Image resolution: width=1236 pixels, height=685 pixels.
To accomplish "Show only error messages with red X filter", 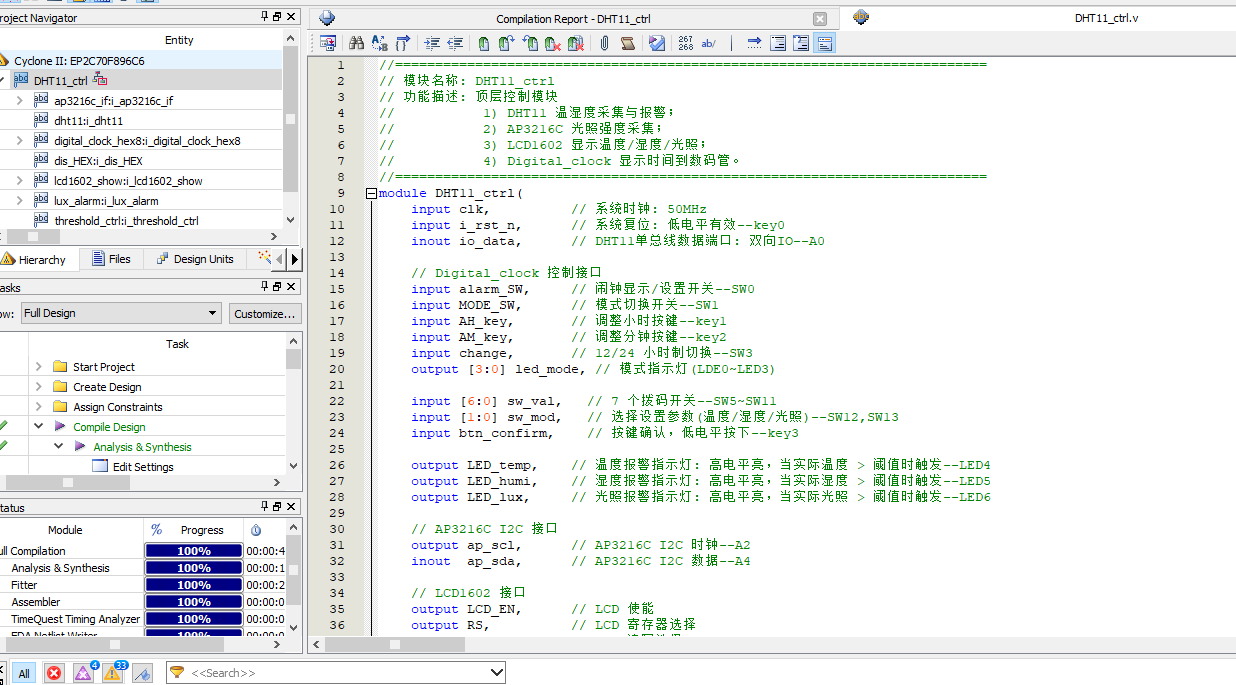I will (54, 673).
